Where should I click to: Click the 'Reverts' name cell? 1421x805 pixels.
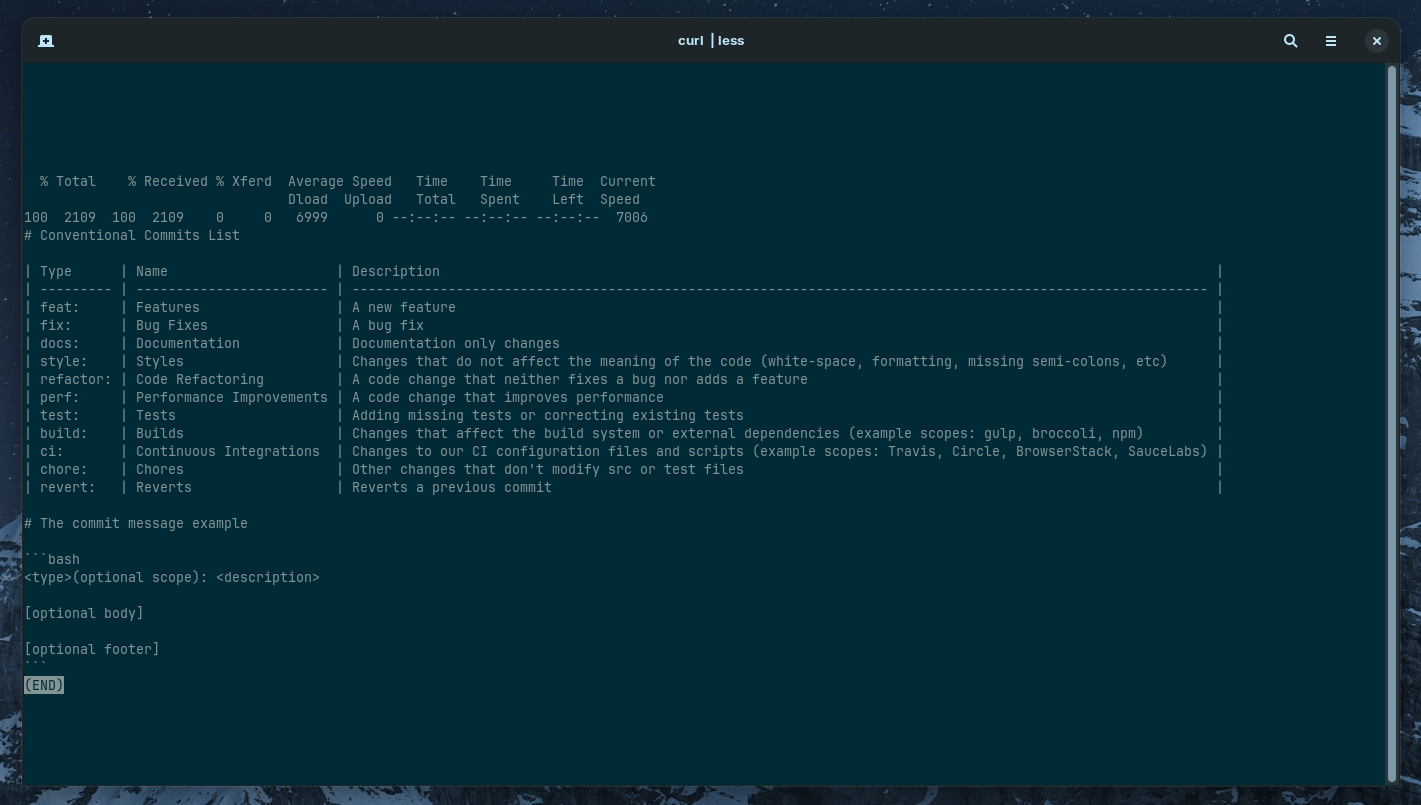164,488
